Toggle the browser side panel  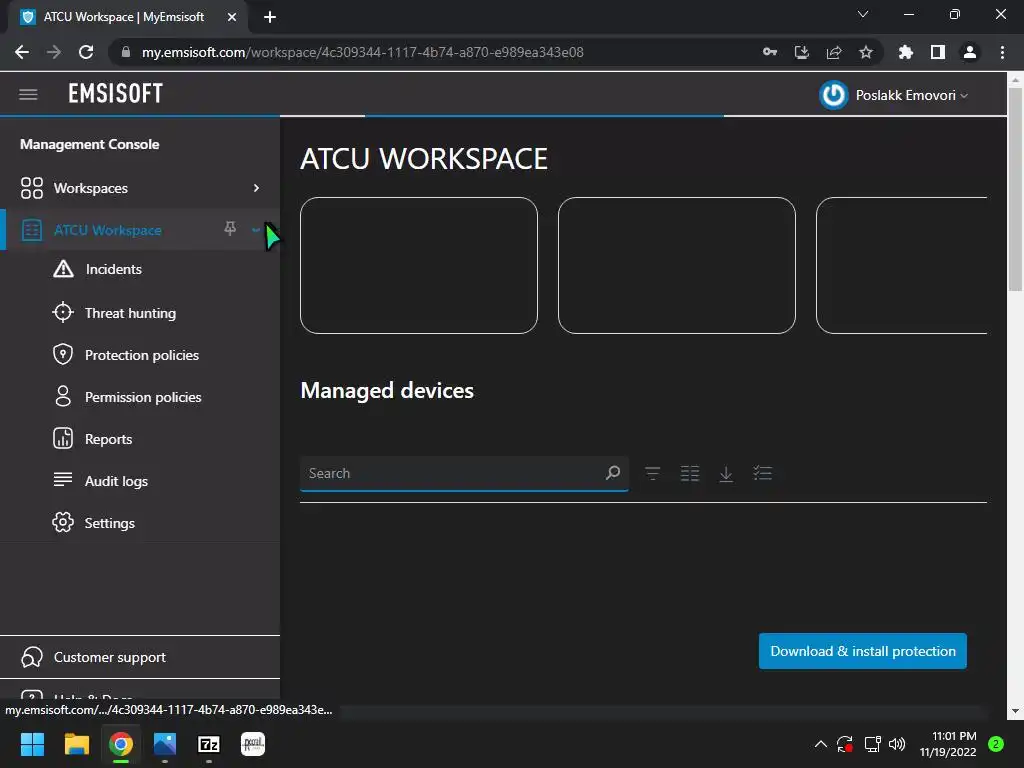(938, 52)
